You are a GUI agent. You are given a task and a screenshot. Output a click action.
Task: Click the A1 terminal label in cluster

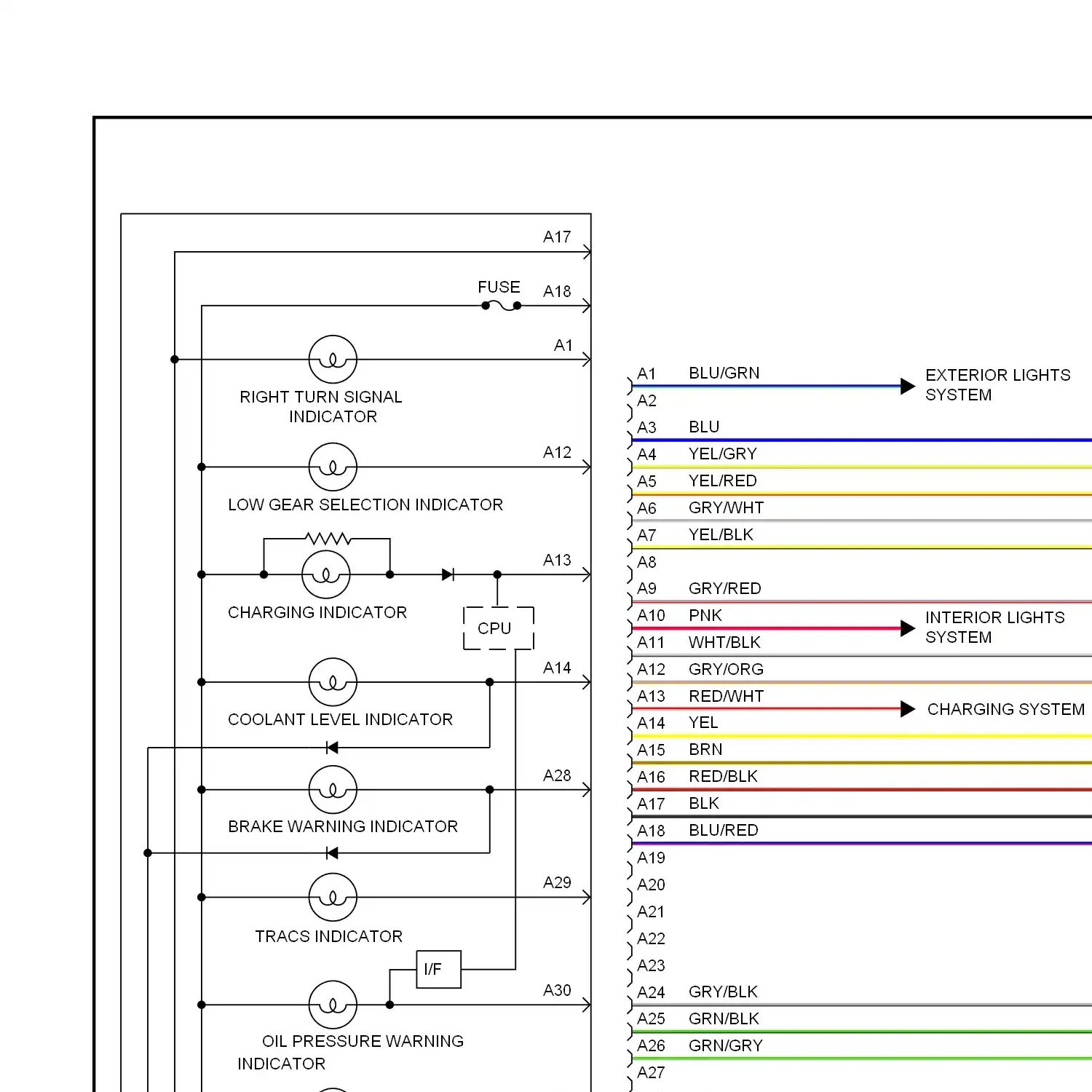coord(563,346)
